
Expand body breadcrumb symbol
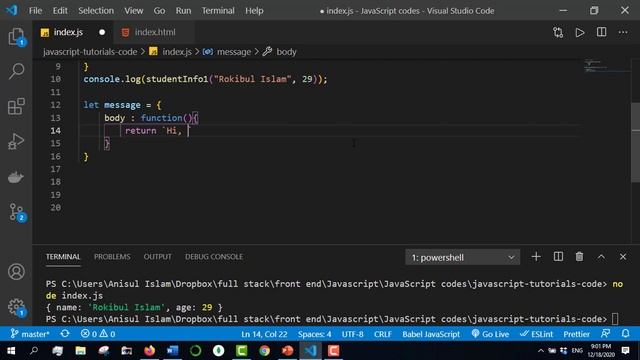(286, 52)
